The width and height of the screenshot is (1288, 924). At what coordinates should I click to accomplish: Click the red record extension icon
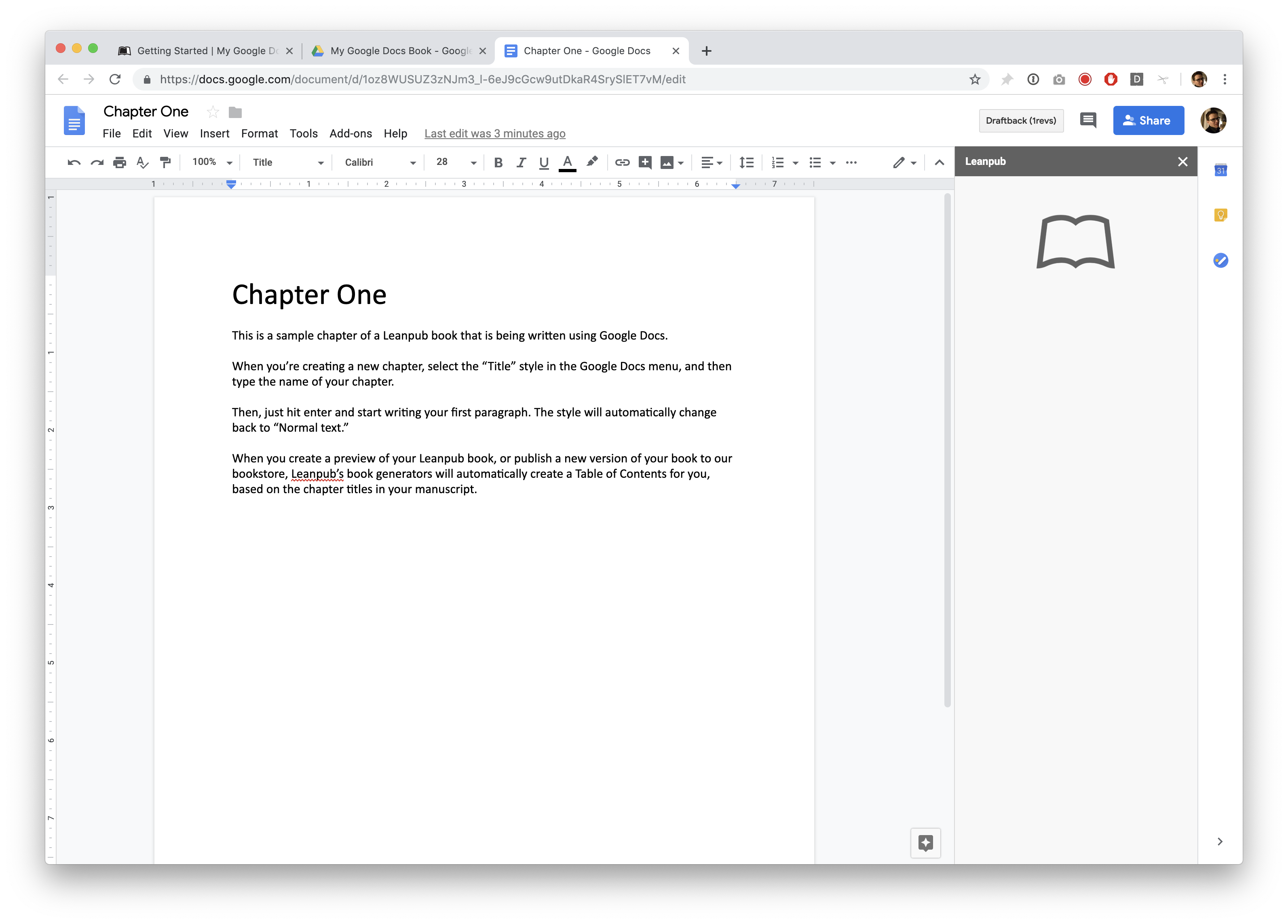[1085, 80]
